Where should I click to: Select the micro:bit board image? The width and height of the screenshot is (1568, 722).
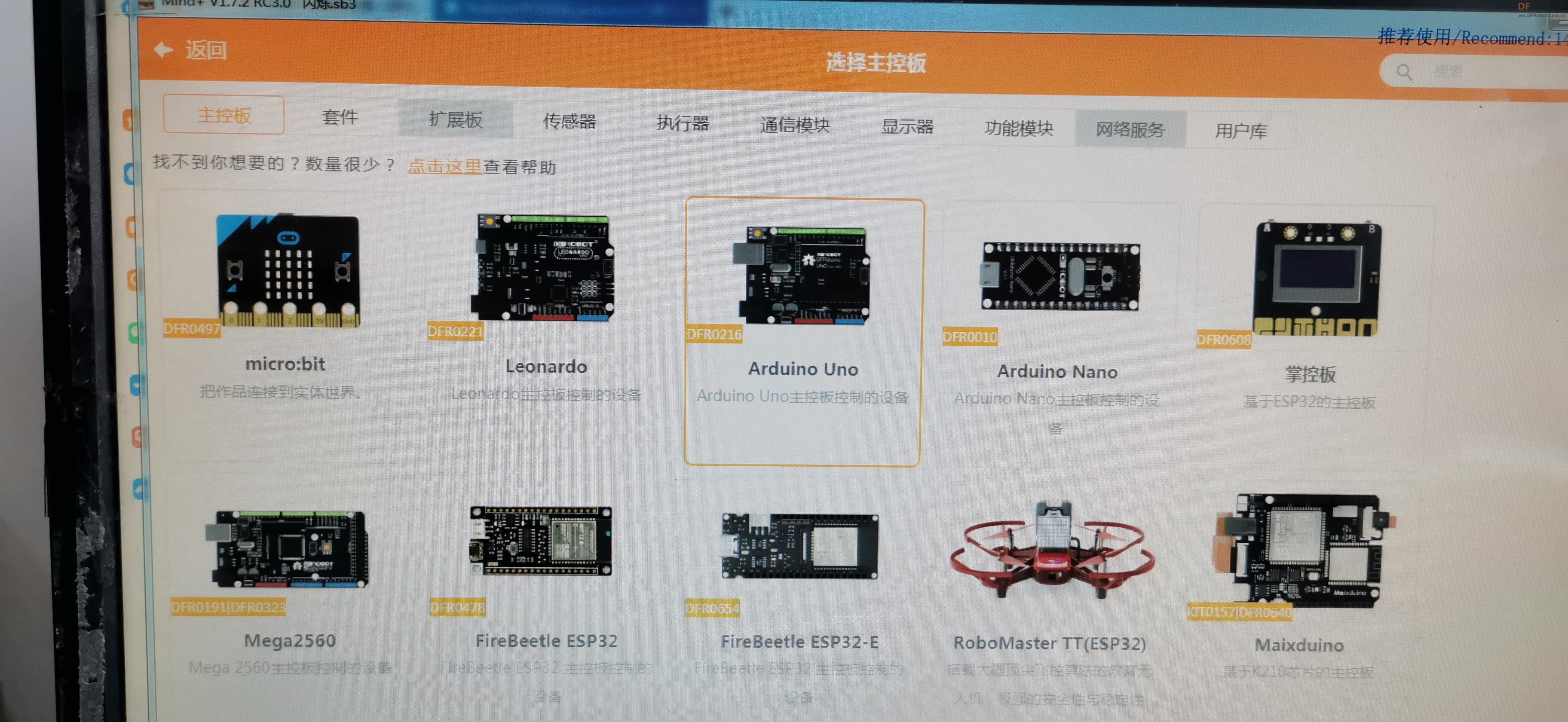click(288, 270)
